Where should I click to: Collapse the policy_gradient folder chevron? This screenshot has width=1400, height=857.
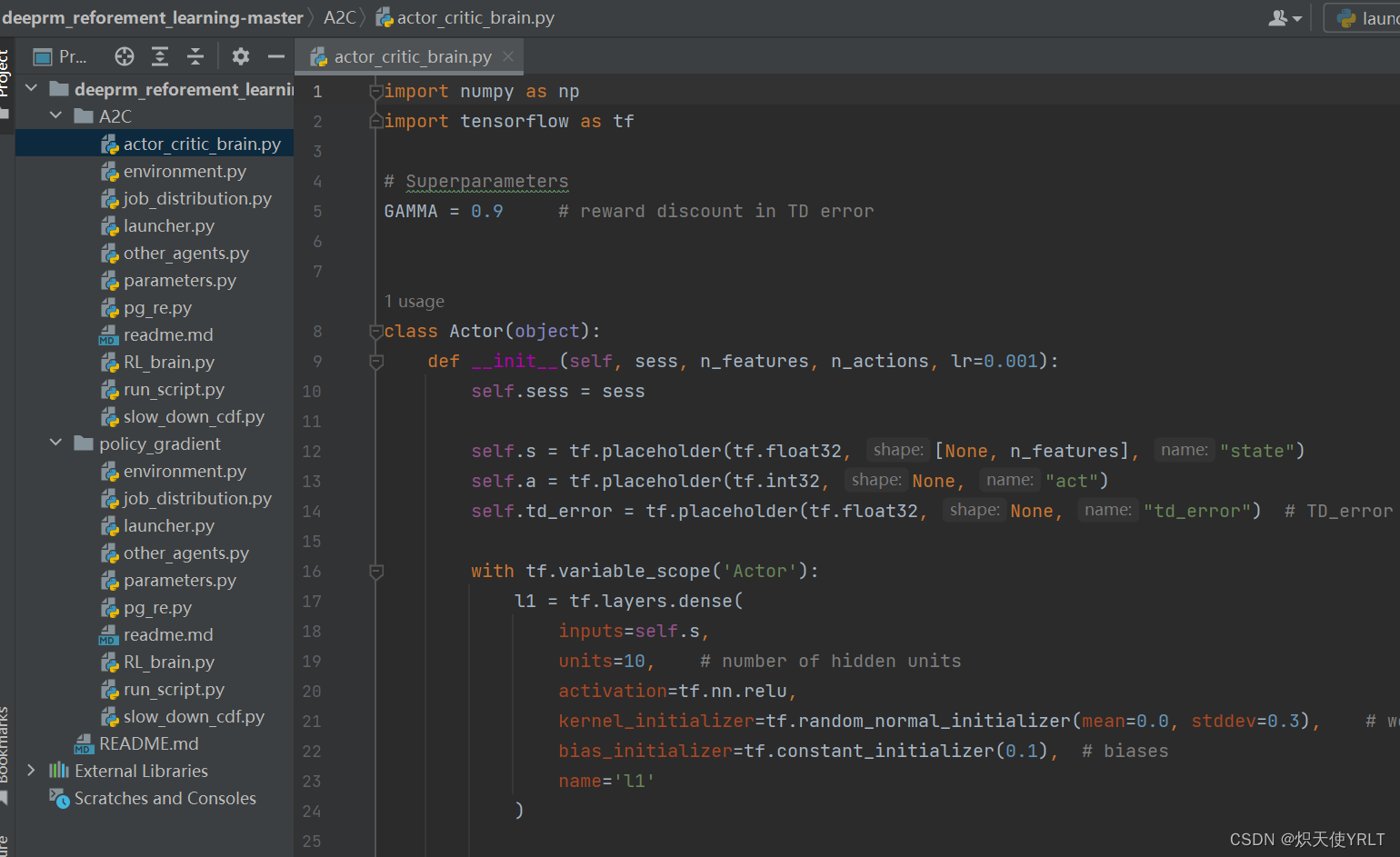coord(56,443)
